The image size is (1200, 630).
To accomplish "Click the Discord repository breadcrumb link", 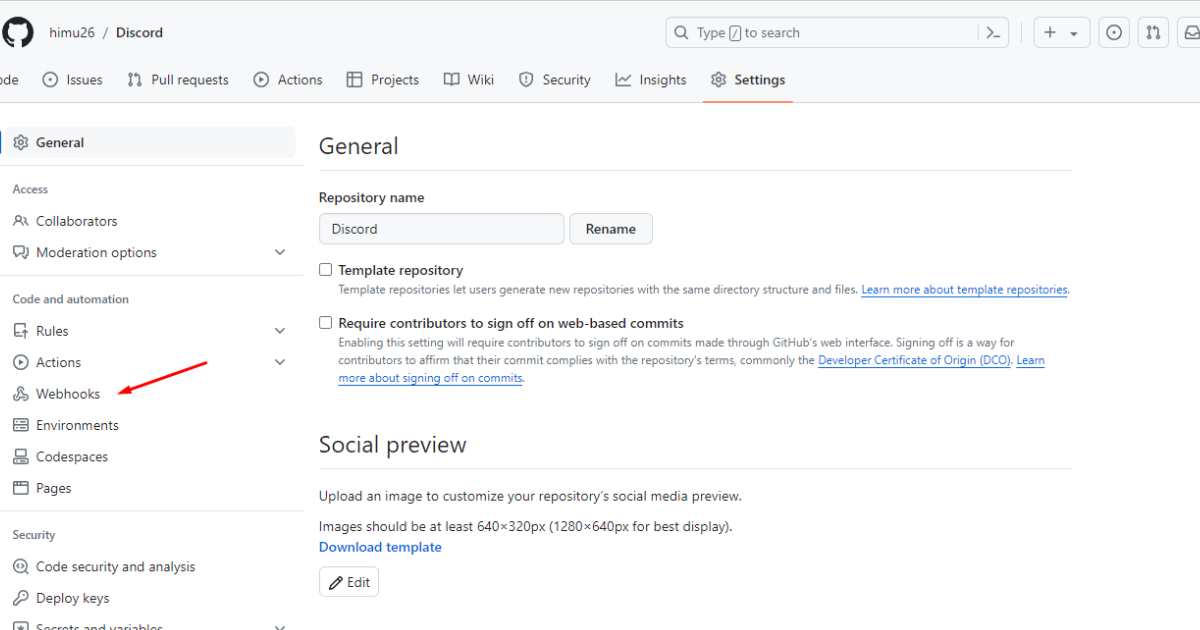I will coord(139,33).
